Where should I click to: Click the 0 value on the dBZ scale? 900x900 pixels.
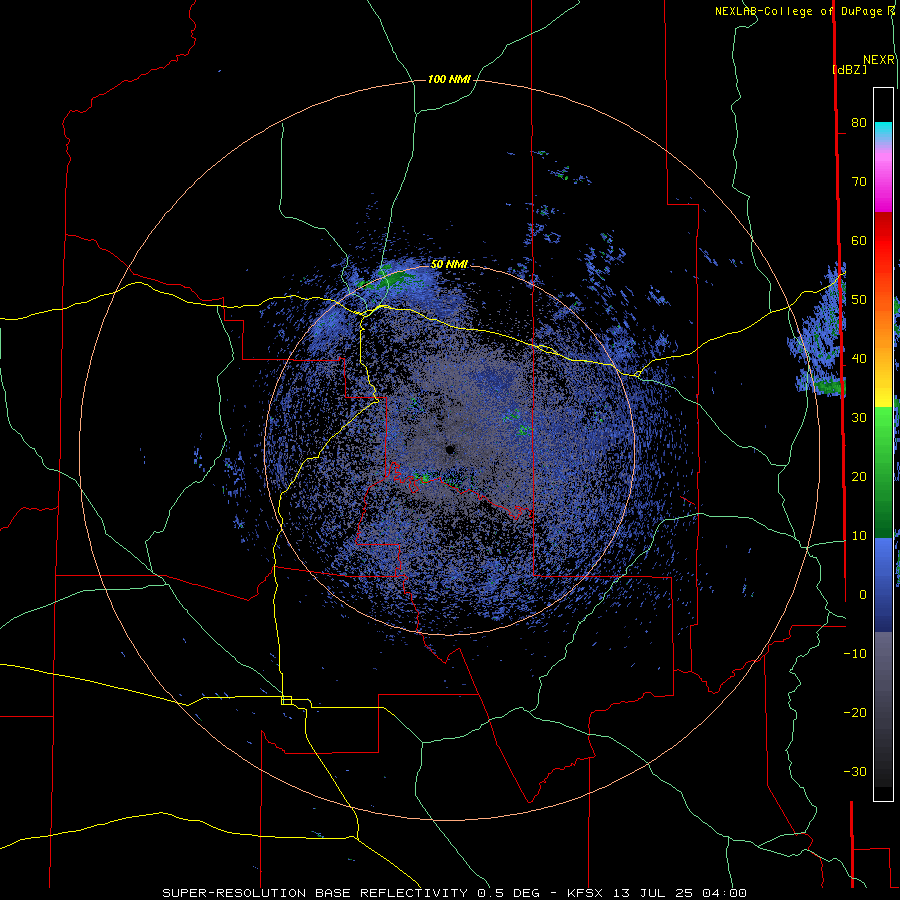pyautogui.click(x=863, y=595)
